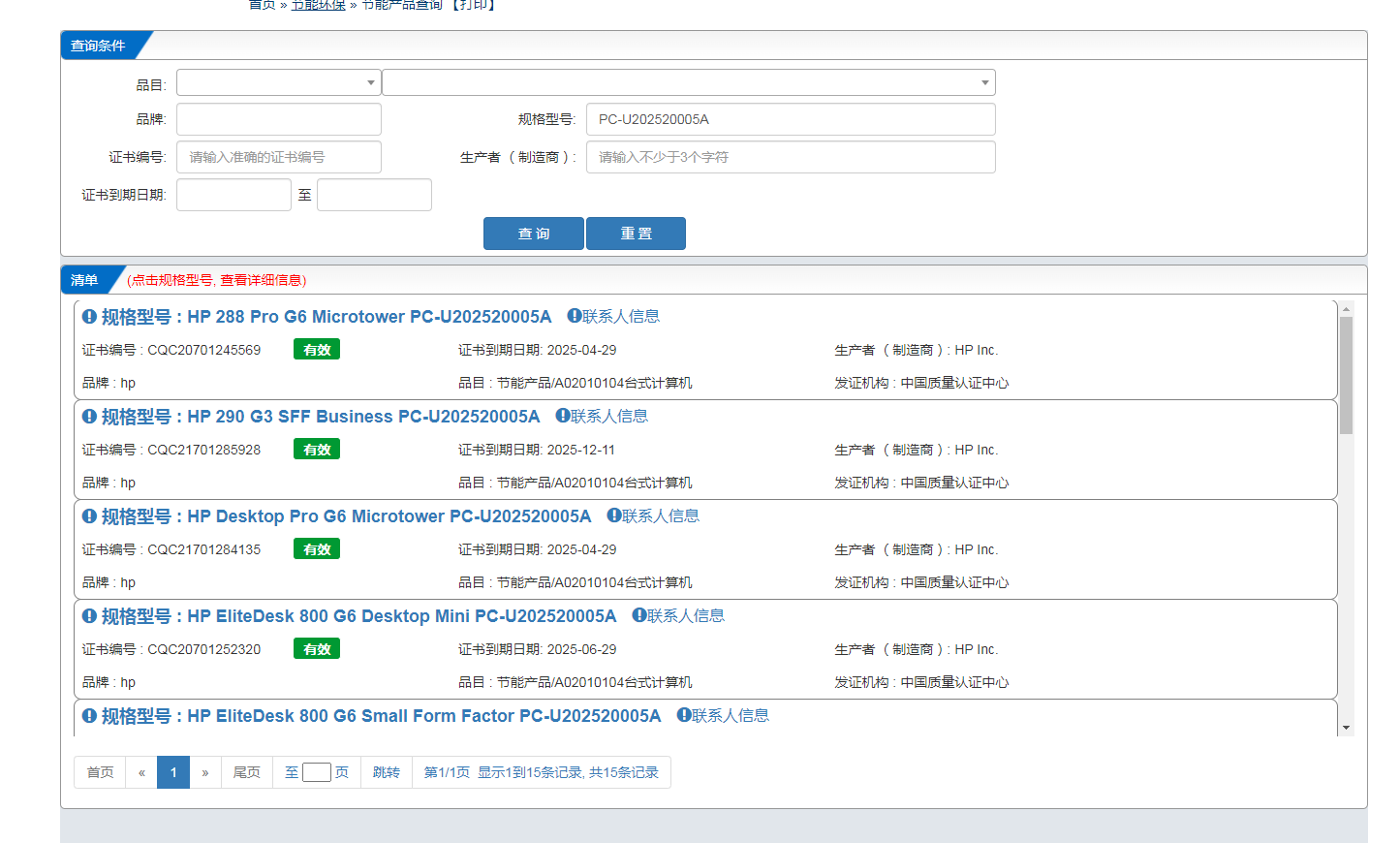Expand the wide second 品目 dropdown
The height and width of the screenshot is (843, 1400).
pyautogui.click(x=688, y=83)
